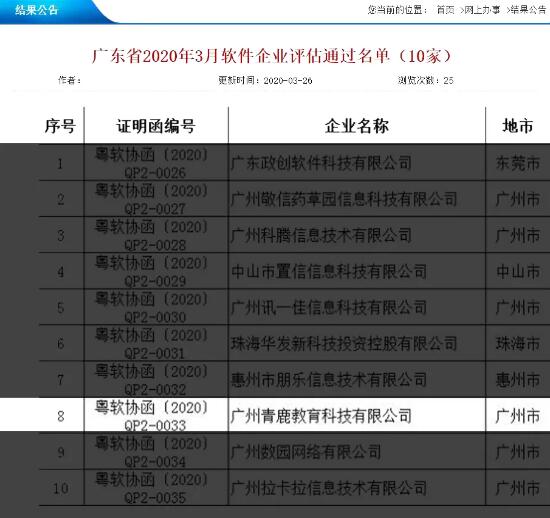Click the 东莞市 city cell

[x=518, y=163]
